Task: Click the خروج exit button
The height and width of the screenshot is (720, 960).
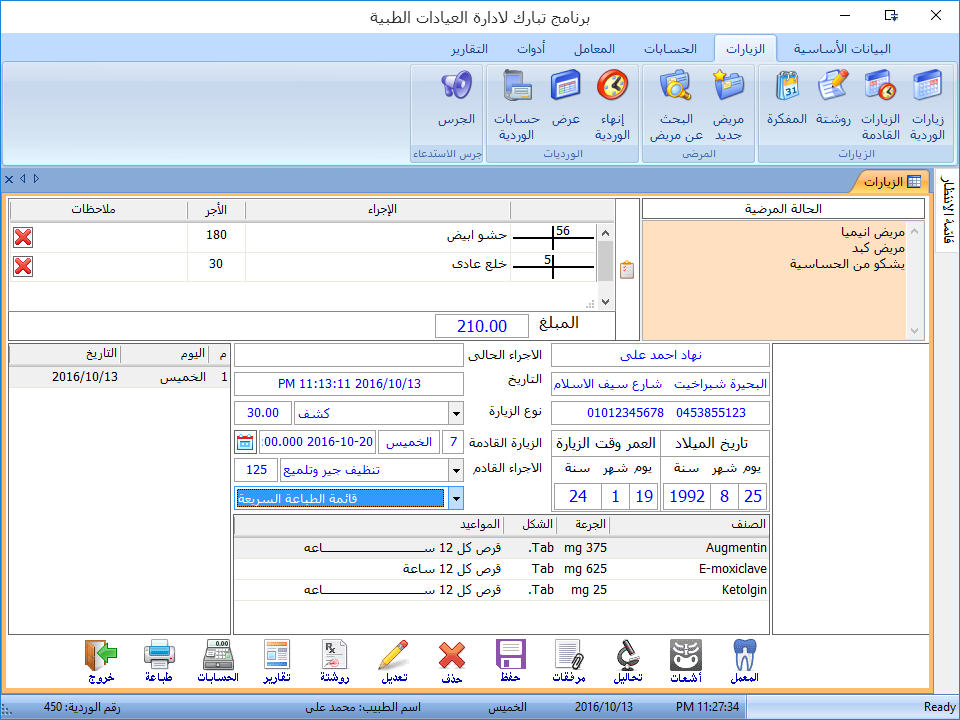Action: point(101,662)
